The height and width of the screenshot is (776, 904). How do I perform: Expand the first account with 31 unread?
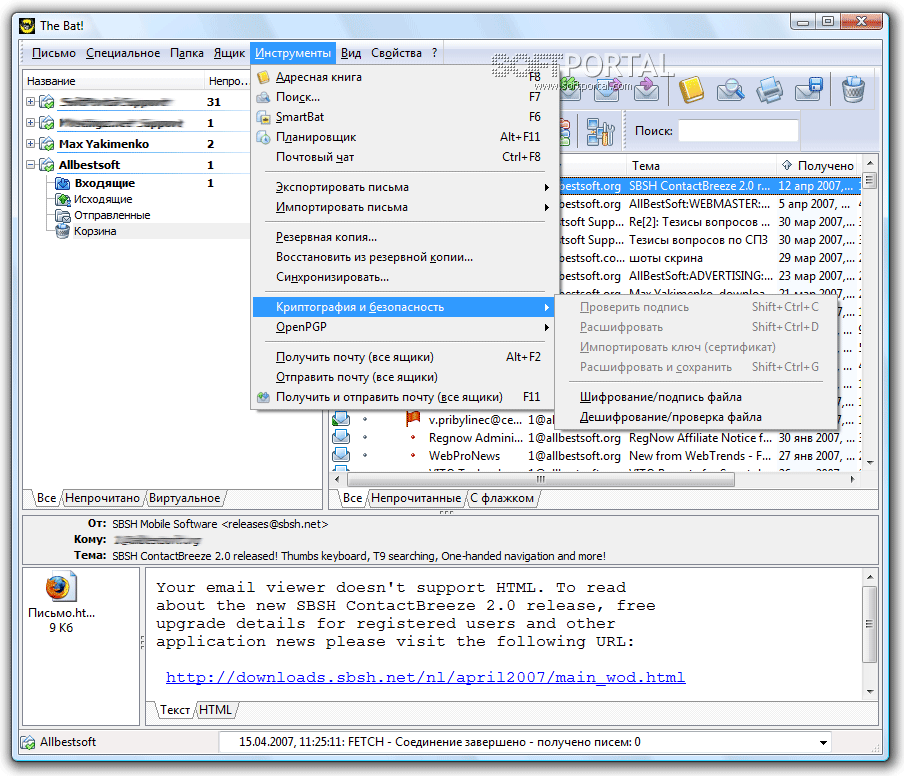(31, 101)
